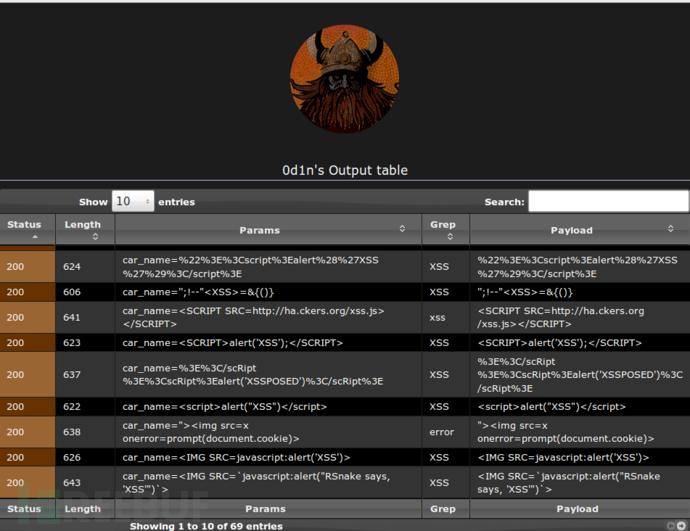Click payload "><img src=x onerror=prompt
The height and width of the screenshot is (531, 690).
[x=565, y=432]
